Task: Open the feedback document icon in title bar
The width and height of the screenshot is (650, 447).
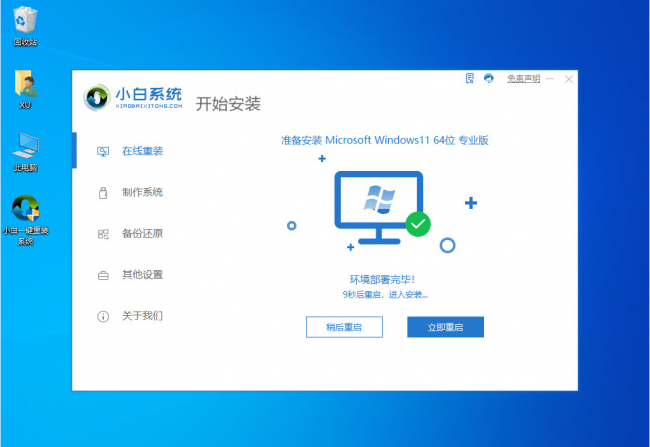Action: pyautogui.click(x=470, y=78)
